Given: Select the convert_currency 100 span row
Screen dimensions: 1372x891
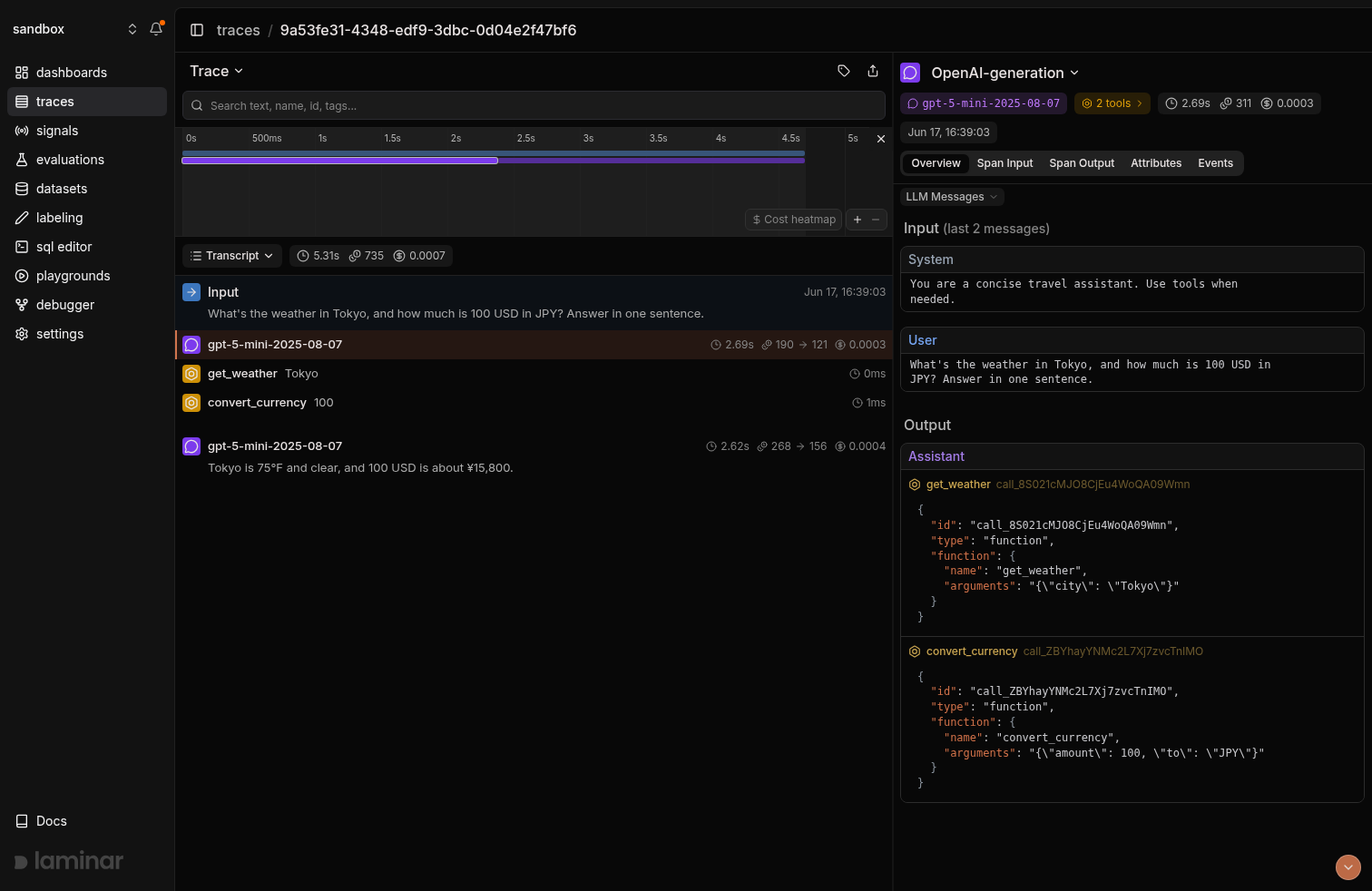Looking at the screenshot, I should point(534,403).
